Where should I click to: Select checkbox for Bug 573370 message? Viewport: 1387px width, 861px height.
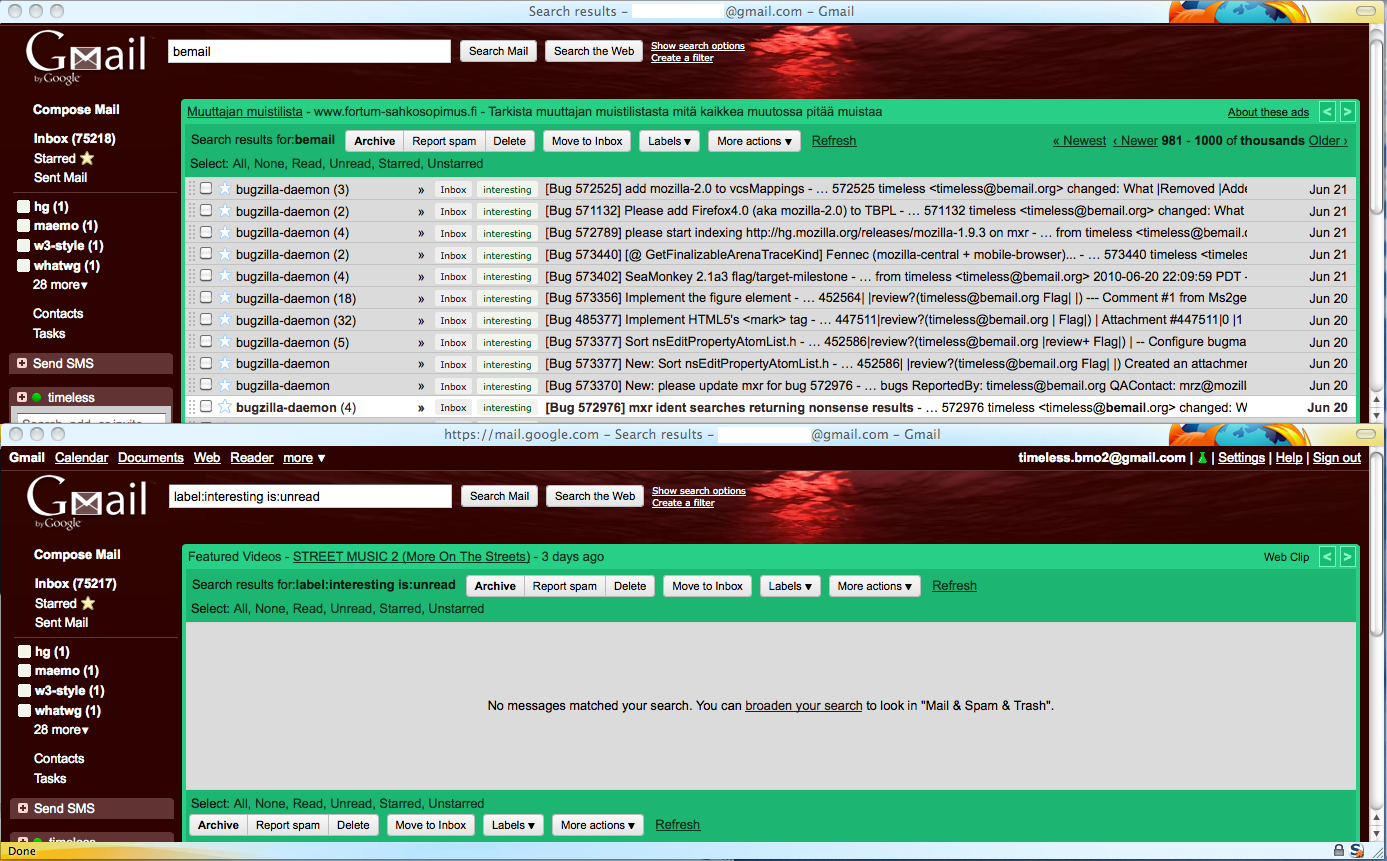(x=205, y=385)
